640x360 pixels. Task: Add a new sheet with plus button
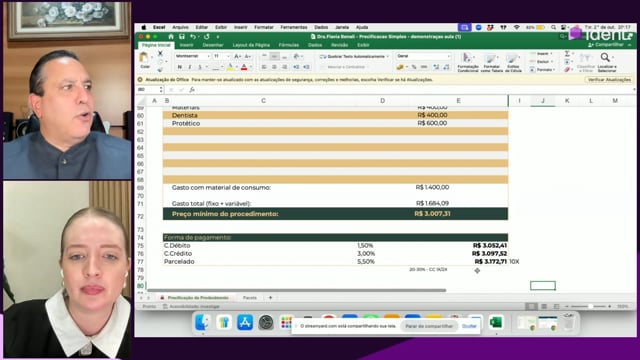click(270, 298)
